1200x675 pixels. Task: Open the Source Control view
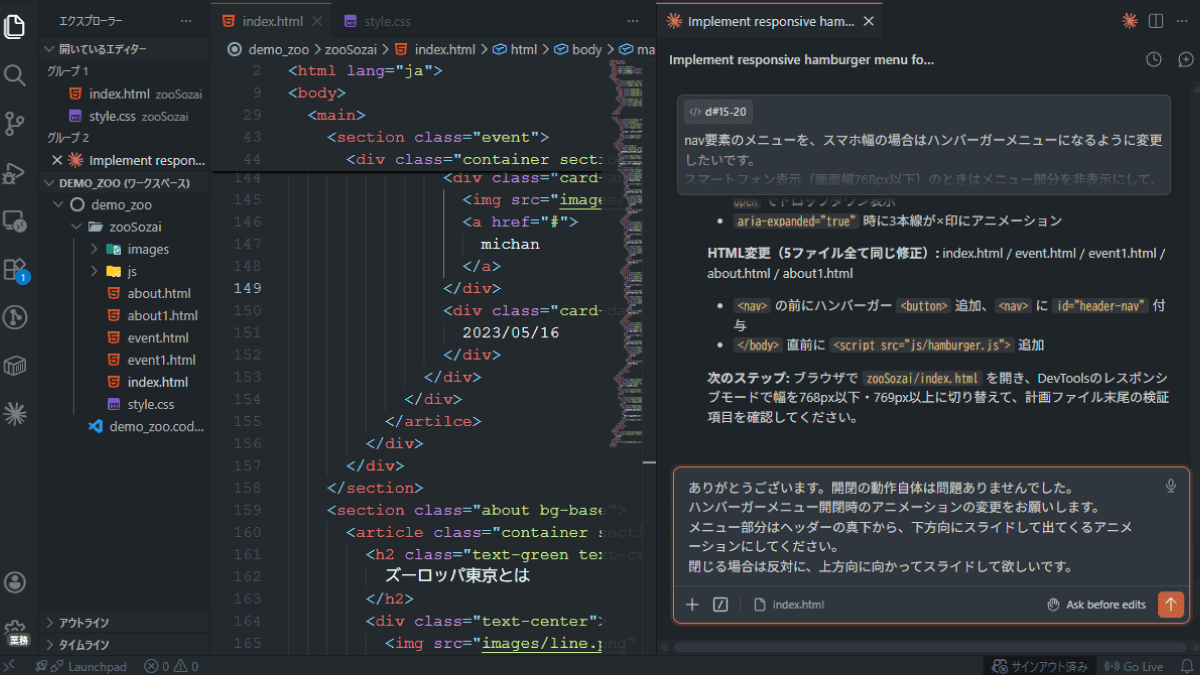[x=15, y=124]
